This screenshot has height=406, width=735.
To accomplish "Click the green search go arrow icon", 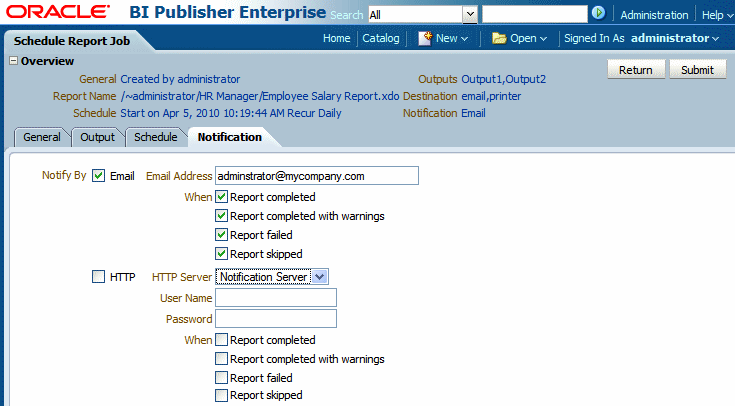I will click(x=598, y=13).
